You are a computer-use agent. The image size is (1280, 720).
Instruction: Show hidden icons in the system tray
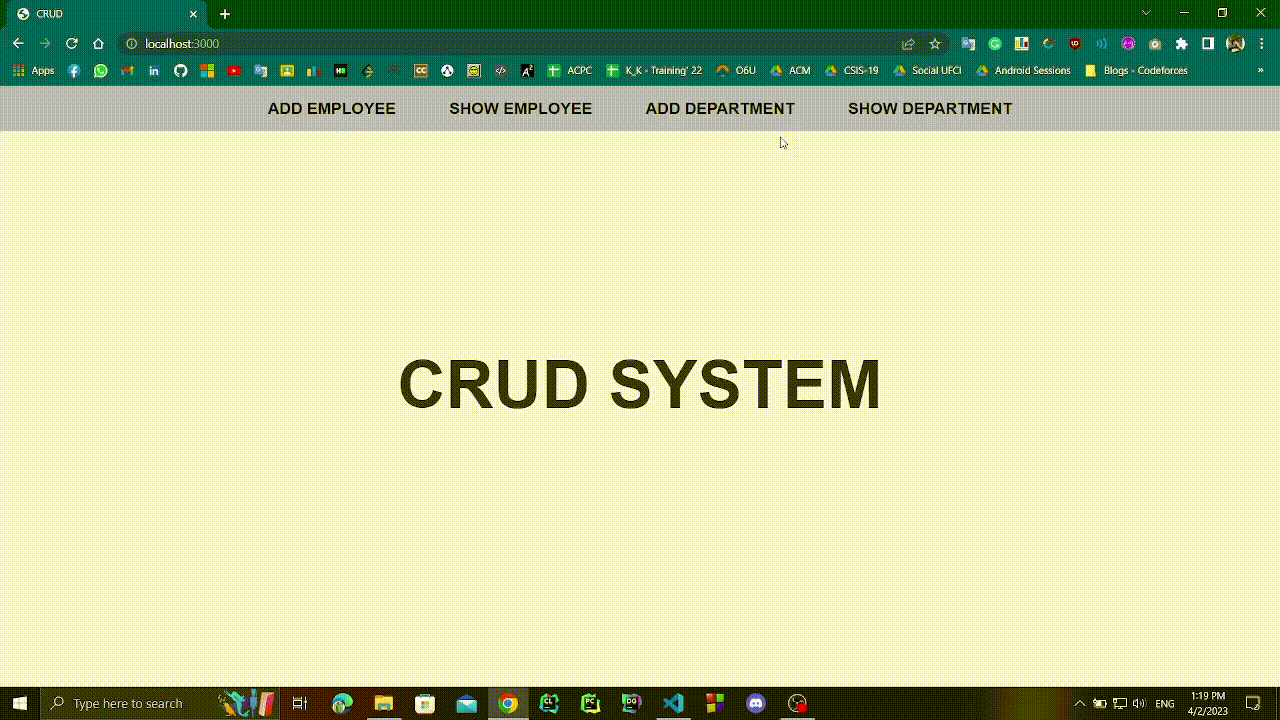click(x=1080, y=703)
